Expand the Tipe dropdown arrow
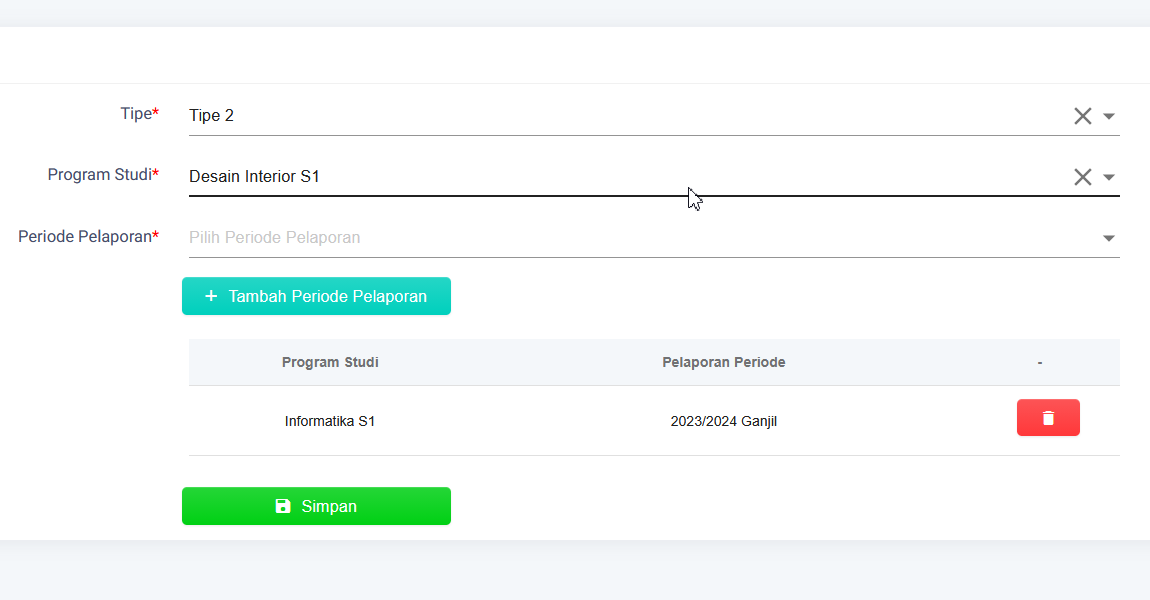This screenshot has width=1150, height=600. pos(1109,116)
